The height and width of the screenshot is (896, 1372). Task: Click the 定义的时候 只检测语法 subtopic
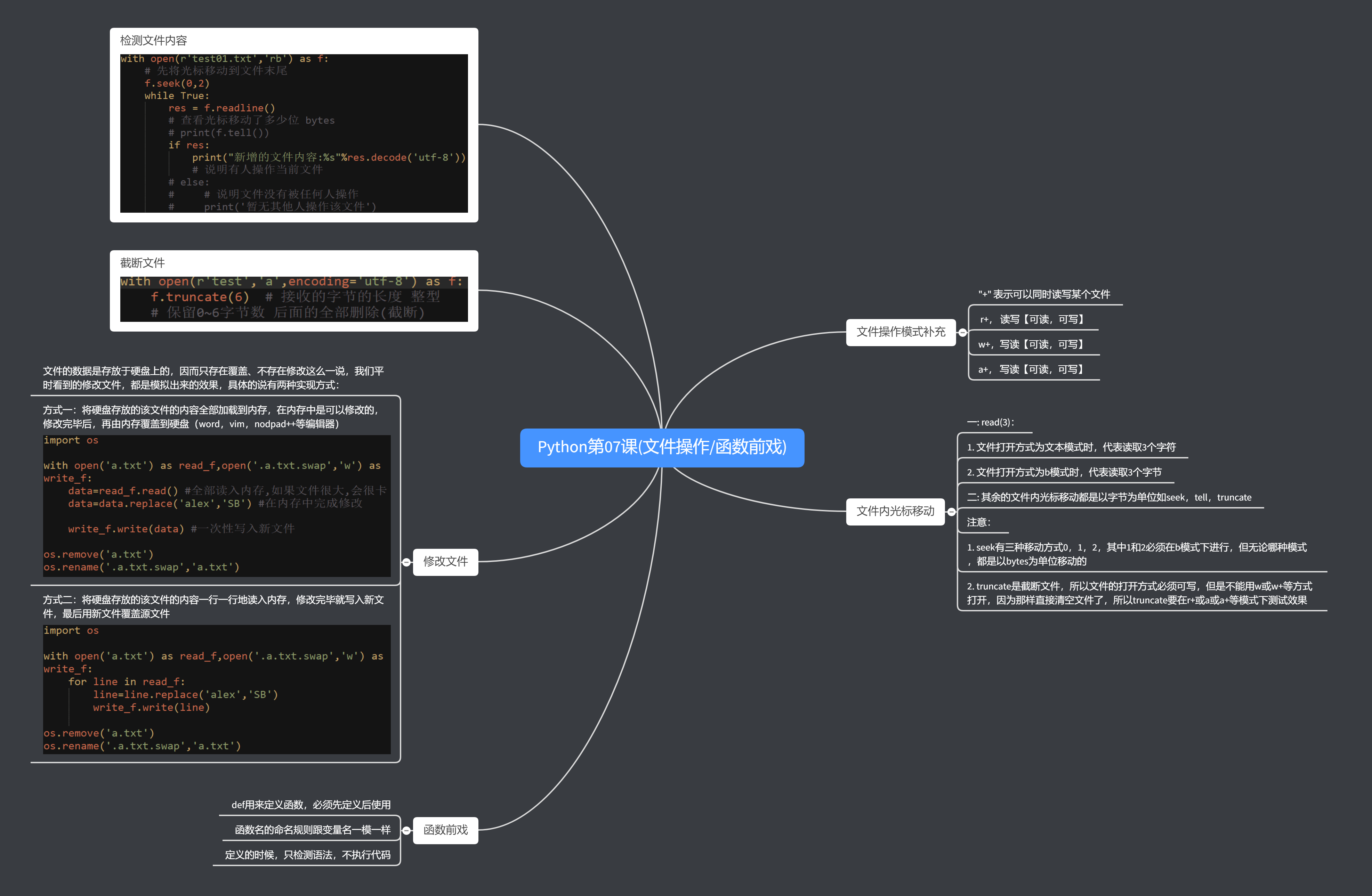click(x=307, y=855)
